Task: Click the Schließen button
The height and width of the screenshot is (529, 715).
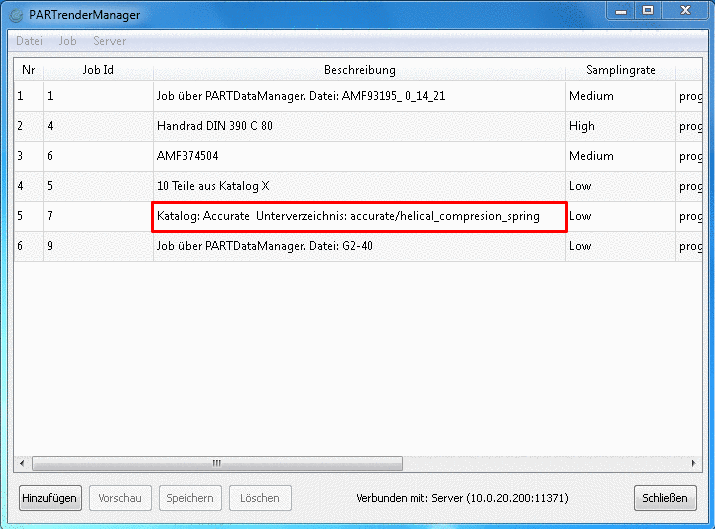Action: pyautogui.click(x=665, y=498)
